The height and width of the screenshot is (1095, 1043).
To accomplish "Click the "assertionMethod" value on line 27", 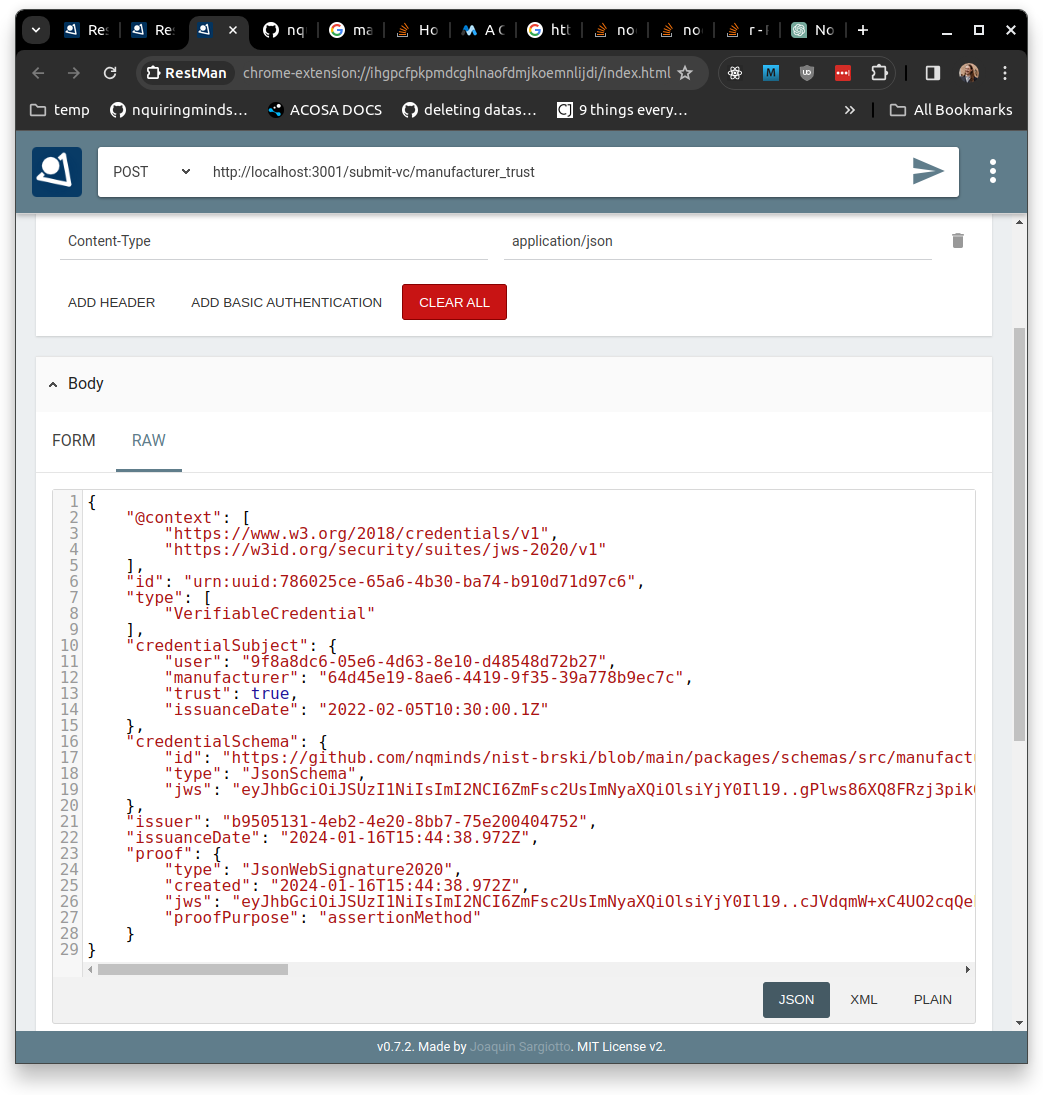I will click(400, 918).
